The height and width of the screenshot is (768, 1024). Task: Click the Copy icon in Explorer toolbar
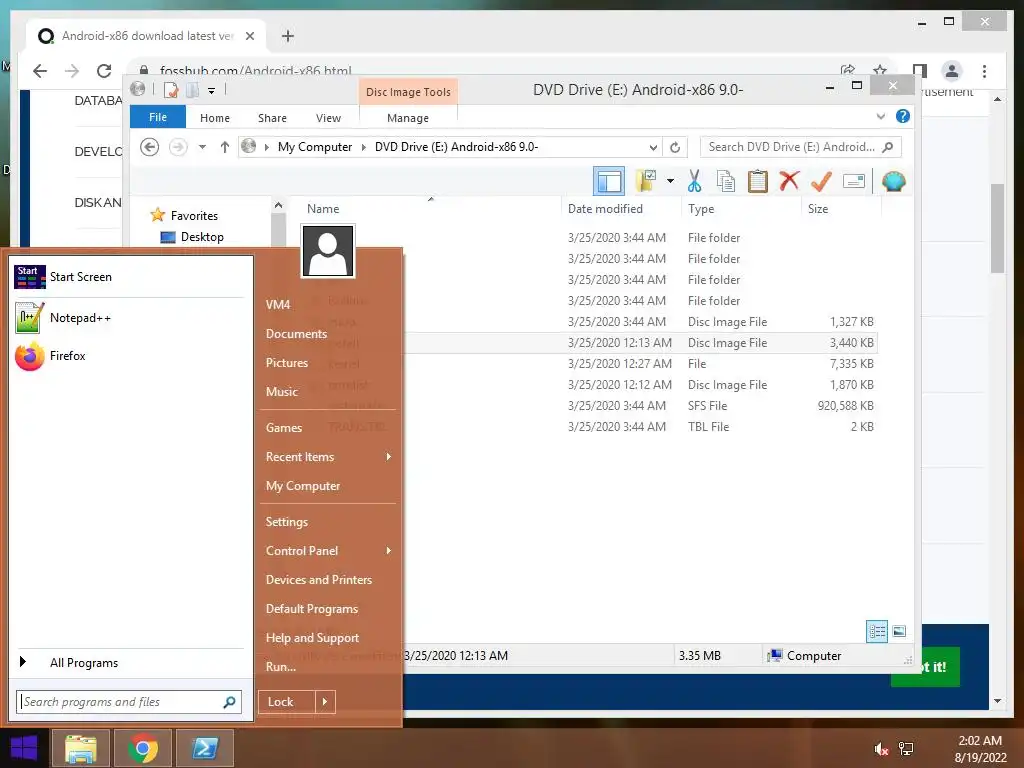pyautogui.click(x=726, y=181)
